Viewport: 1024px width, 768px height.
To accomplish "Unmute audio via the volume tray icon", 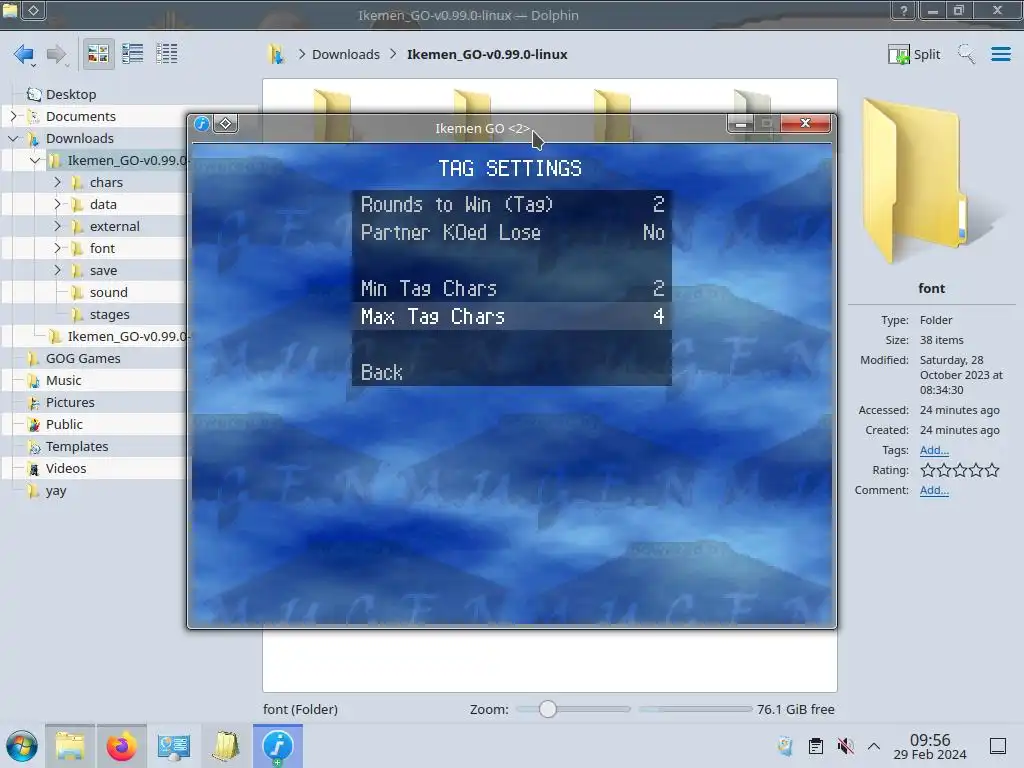I will pos(845,746).
